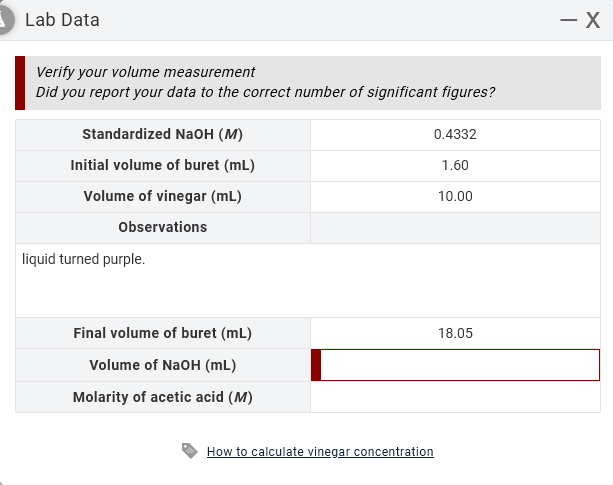Click the 'Molarity of acetic acid (M)' label
Viewport: 613px width, 485px height.
[x=163, y=397]
